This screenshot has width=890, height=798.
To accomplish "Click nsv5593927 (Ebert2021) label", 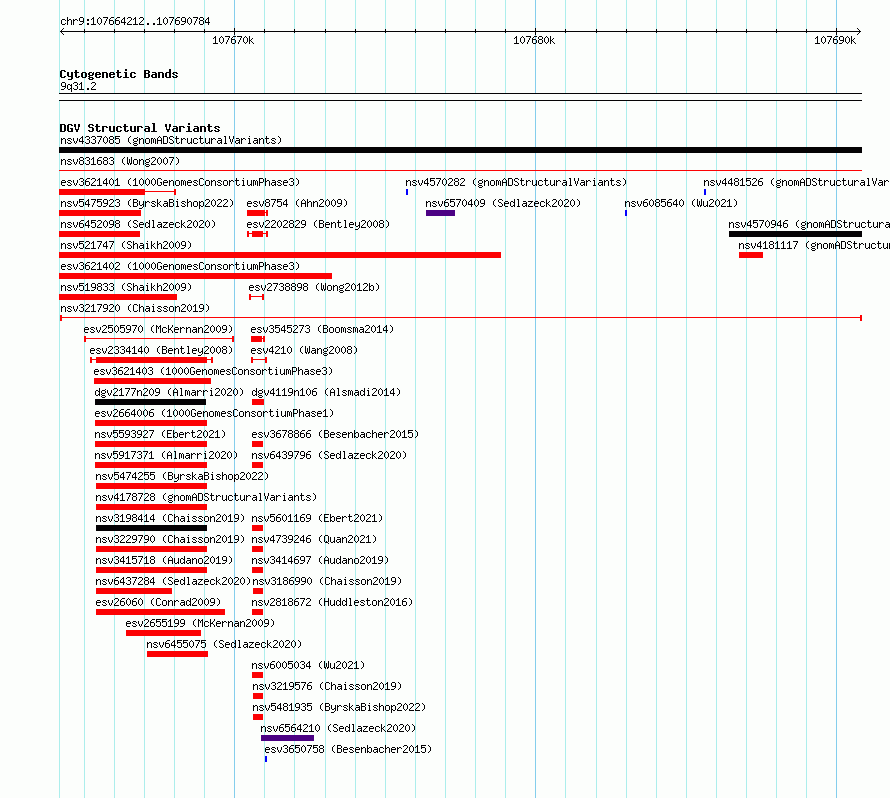I will coord(160,434).
